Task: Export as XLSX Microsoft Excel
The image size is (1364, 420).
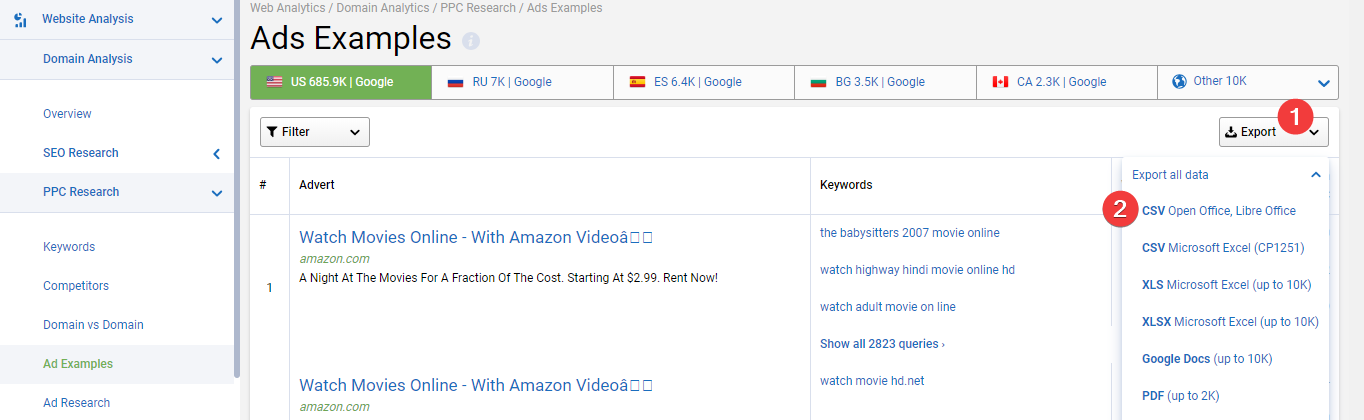Action: click(1230, 321)
